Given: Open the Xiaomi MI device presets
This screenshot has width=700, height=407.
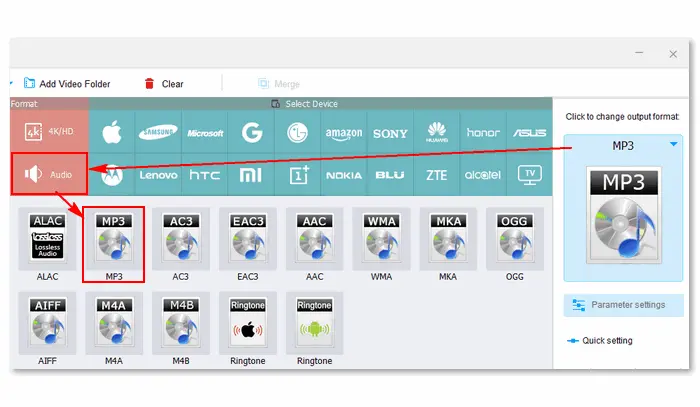Looking at the screenshot, I should pos(251,175).
